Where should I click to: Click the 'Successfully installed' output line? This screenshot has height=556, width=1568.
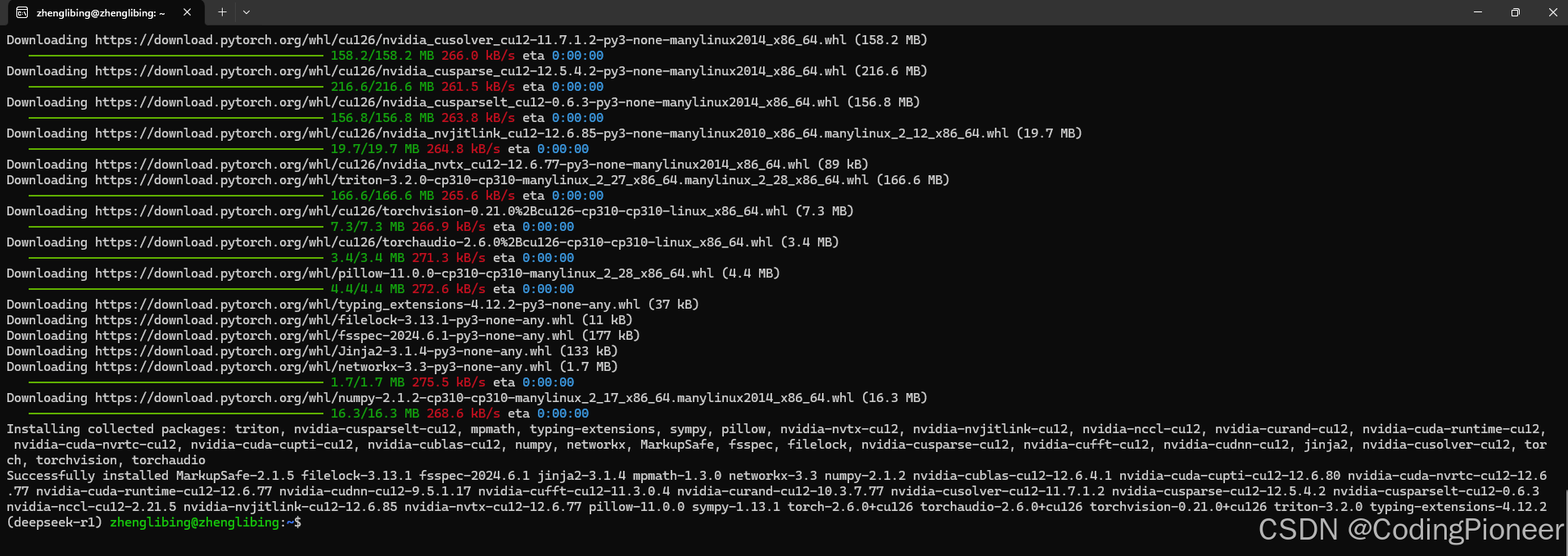[x=778, y=491]
